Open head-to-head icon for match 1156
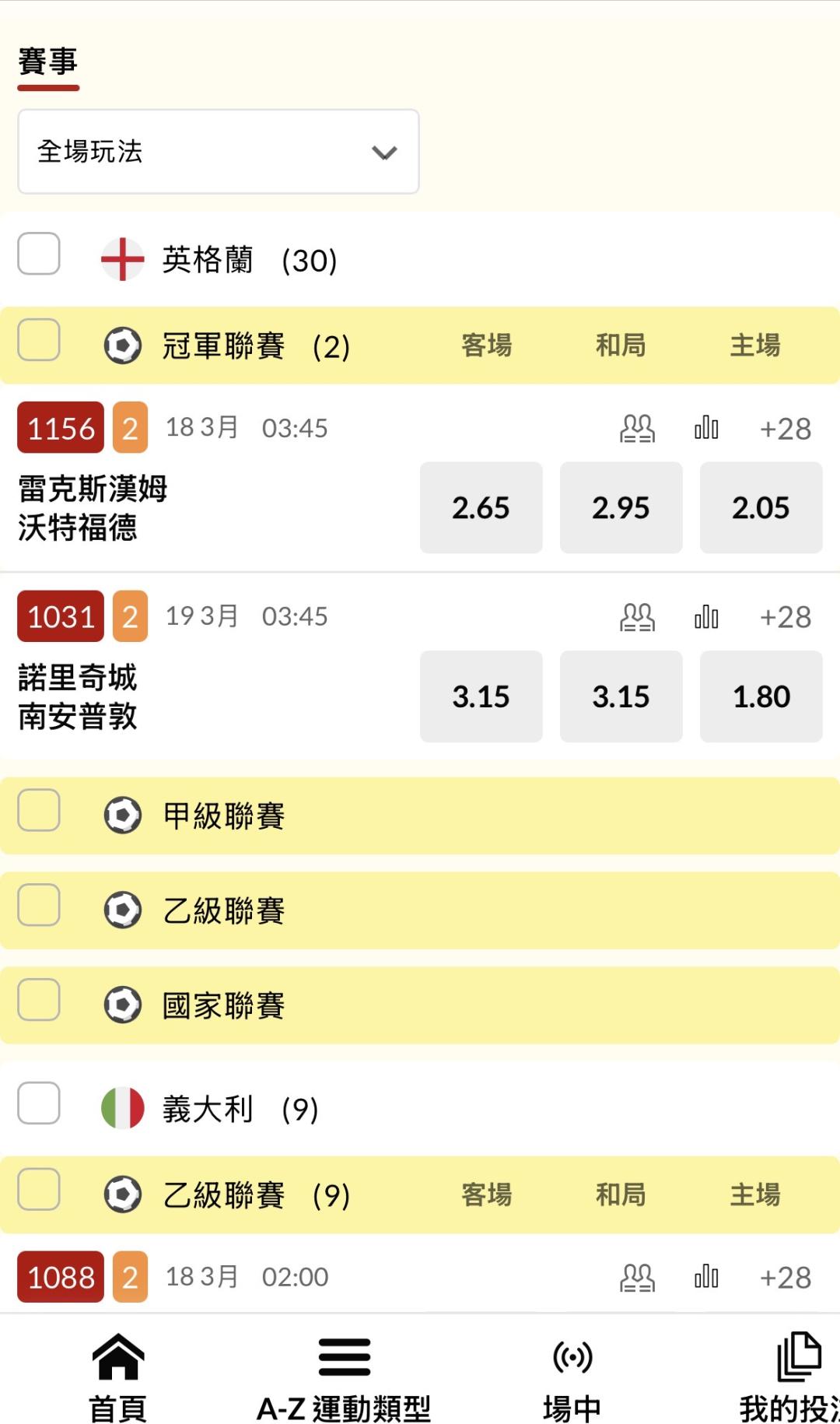840x1424 pixels. point(637,429)
